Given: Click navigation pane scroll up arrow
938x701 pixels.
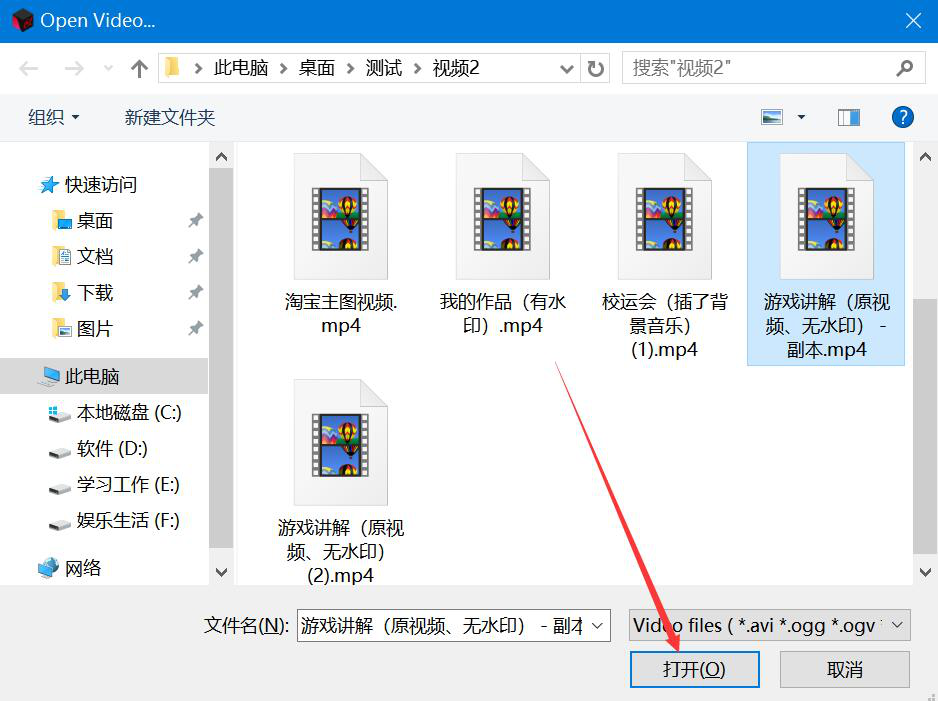Looking at the screenshot, I should coord(221,157).
